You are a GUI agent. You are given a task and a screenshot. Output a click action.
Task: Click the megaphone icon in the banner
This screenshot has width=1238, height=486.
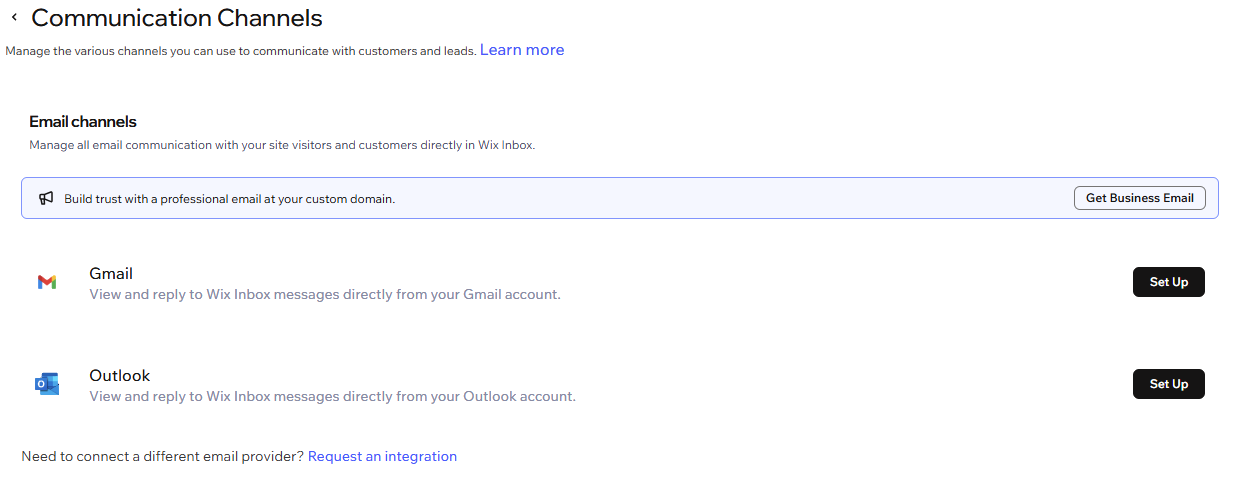(x=46, y=198)
